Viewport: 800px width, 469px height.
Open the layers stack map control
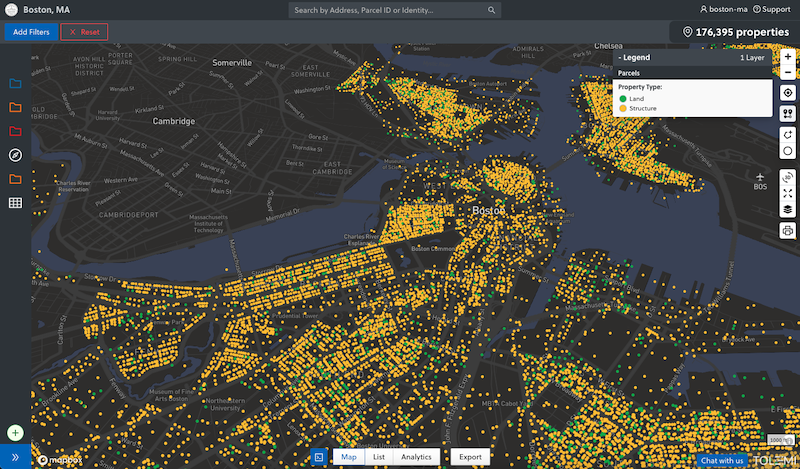point(788,210)
